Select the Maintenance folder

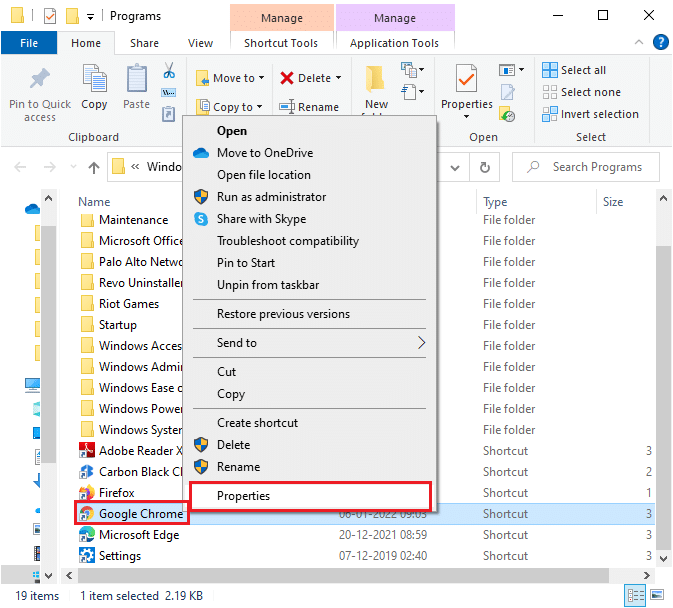pos(124,220)
